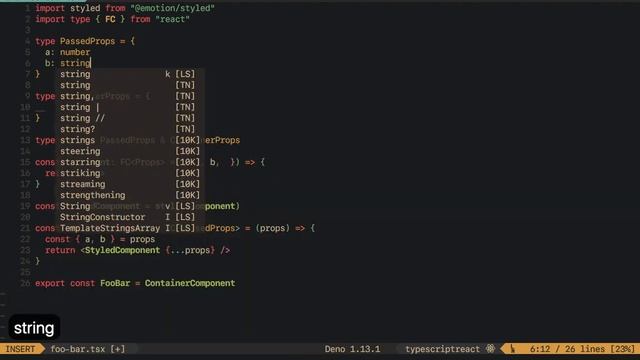The width and height of the screenshot is (640, 360).
Task: Click '6:12 / 26 lines [23%]' position indicator
Action: (582, 349)
